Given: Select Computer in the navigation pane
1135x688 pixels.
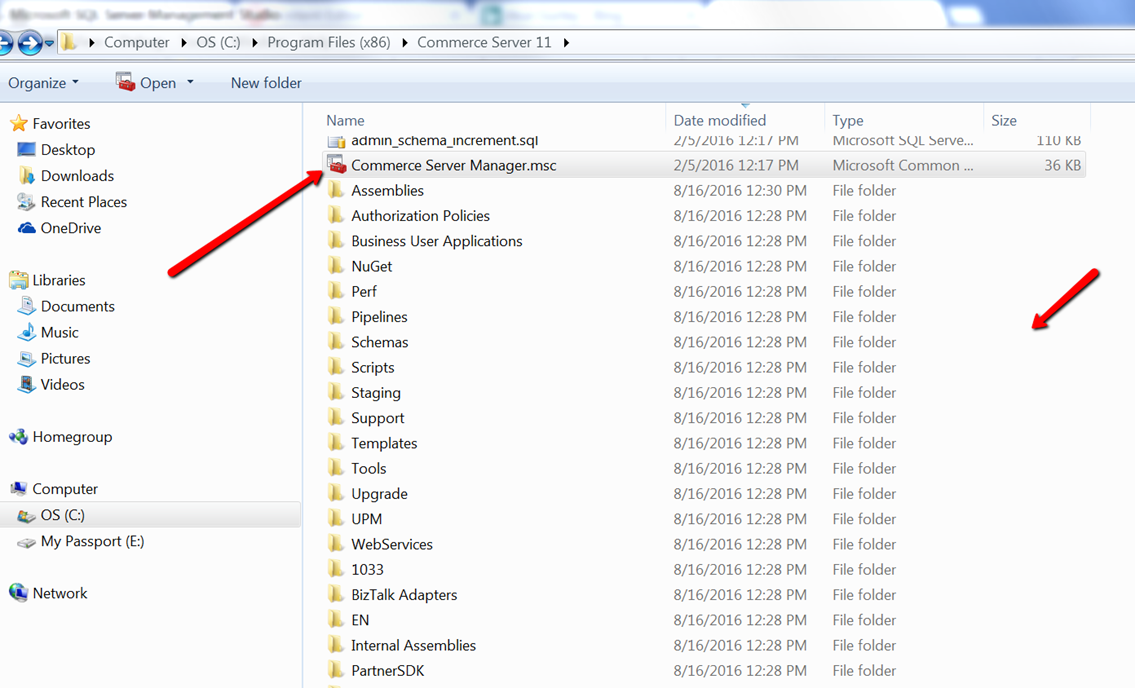Looking at the screenshot, I should [x=65, y=489].
